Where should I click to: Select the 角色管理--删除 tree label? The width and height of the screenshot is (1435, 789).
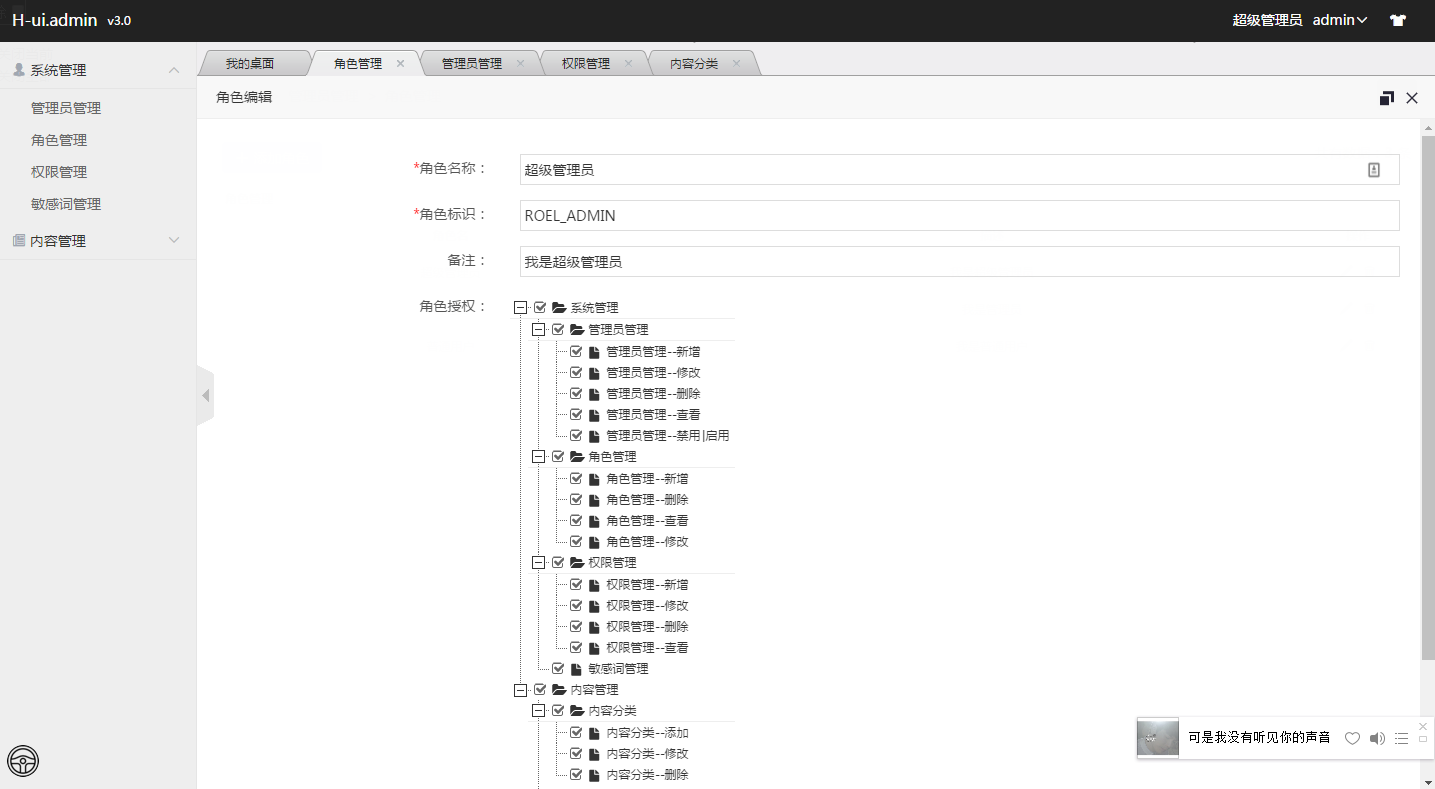647,499
